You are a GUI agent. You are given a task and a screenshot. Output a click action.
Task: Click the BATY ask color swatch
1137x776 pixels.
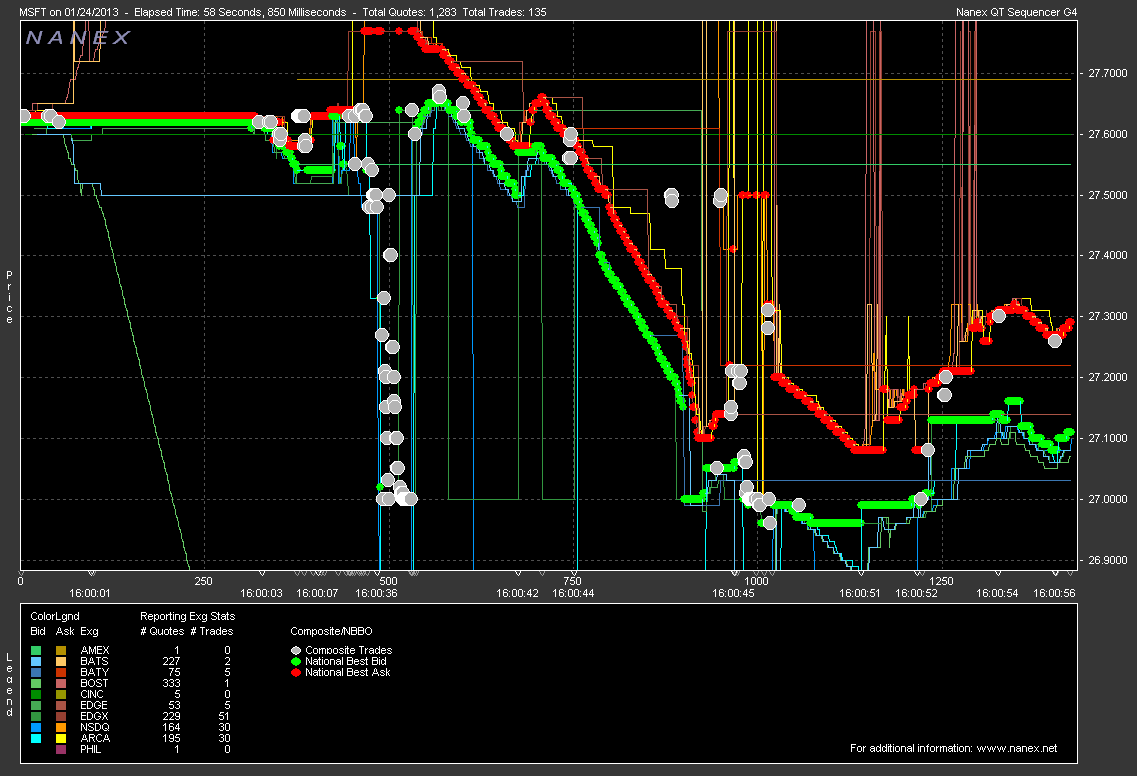point(61,672)
